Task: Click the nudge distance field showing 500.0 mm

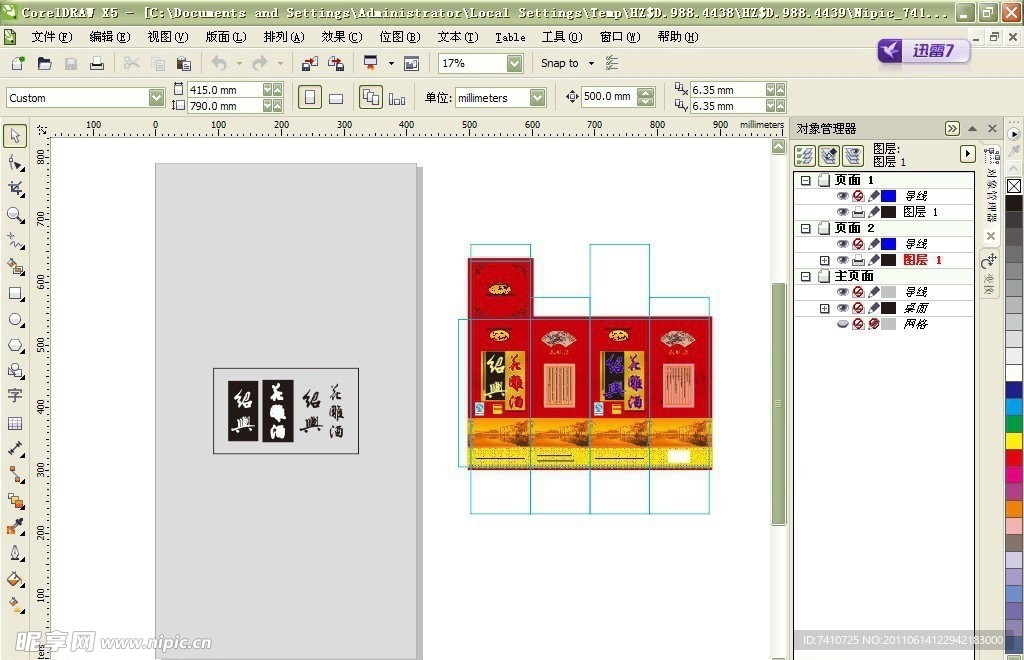Action: (x=607, y=97)
